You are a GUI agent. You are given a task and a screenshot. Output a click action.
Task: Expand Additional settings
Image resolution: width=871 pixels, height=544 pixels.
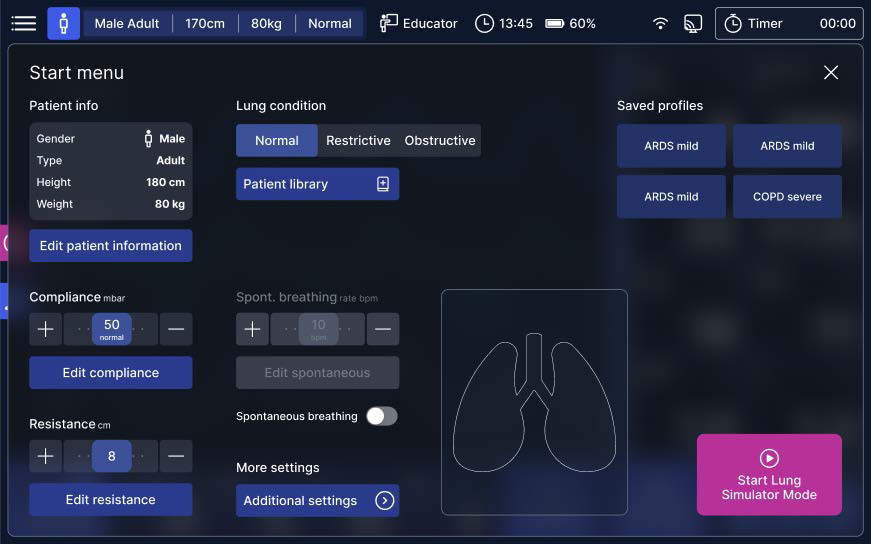[317, 500]
